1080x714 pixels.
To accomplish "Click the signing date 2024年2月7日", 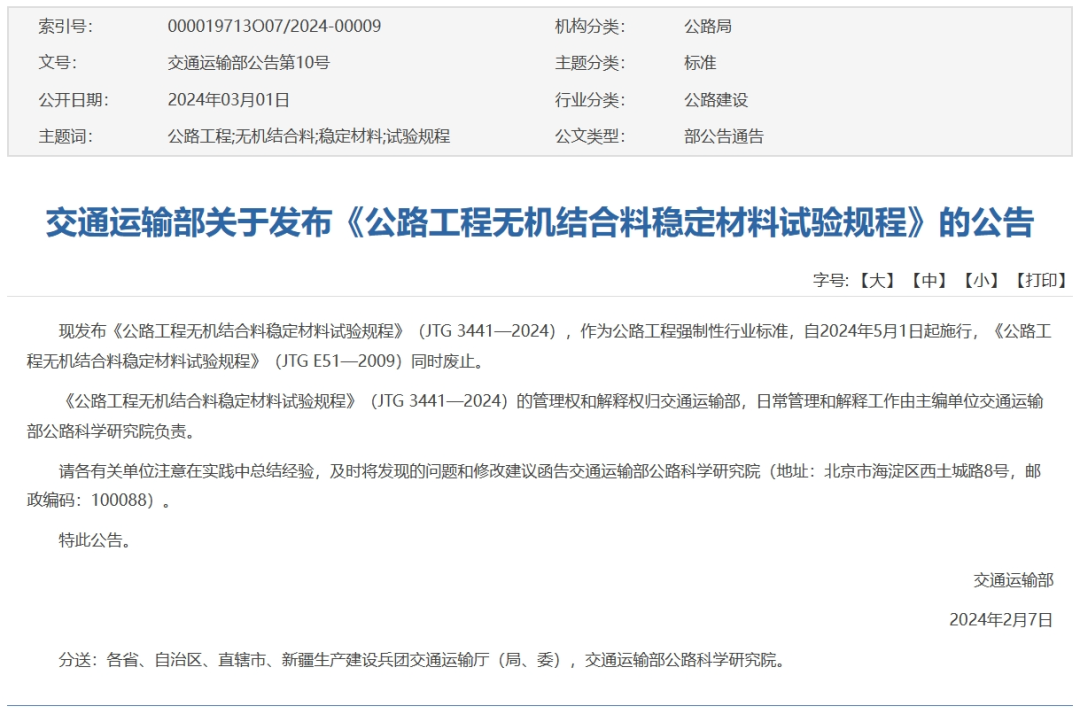I will pyautogui.click(x=1001, y=620).
